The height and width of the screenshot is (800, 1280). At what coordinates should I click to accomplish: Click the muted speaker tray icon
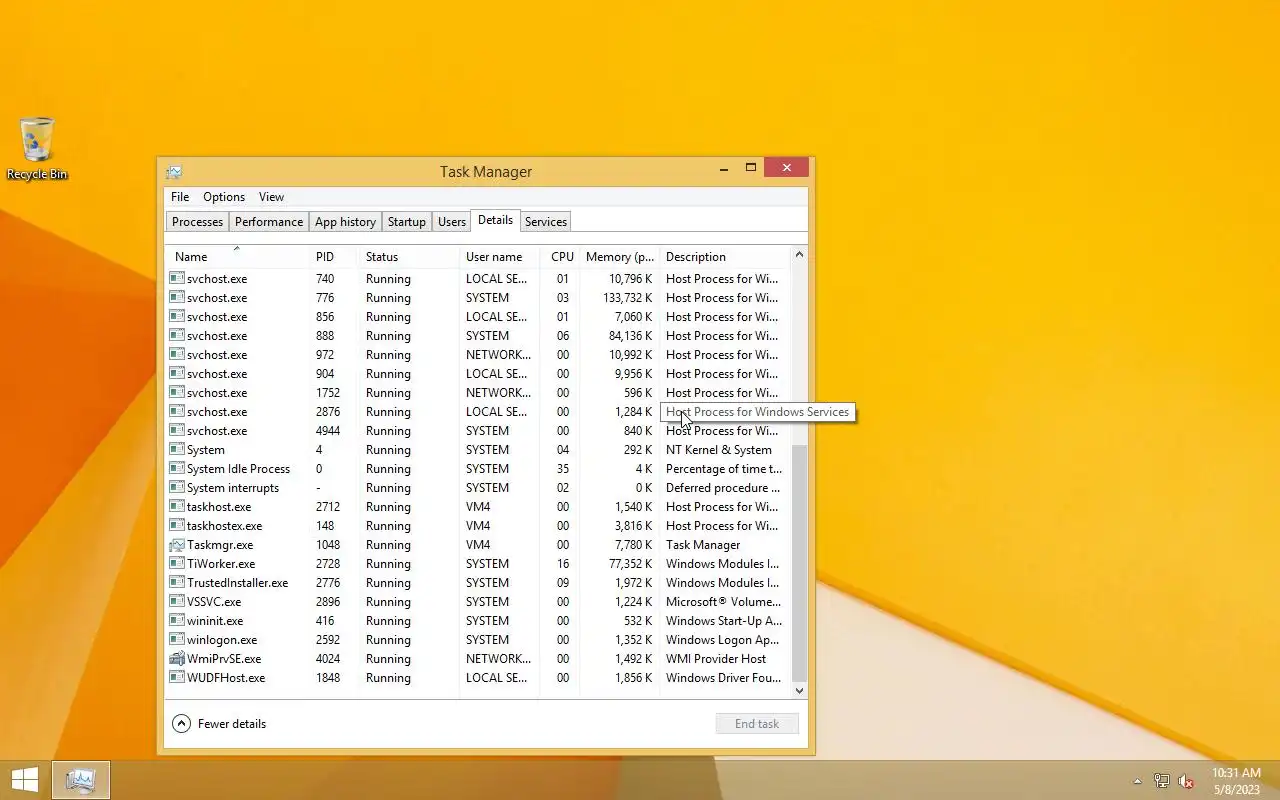tap(1186, 781)
